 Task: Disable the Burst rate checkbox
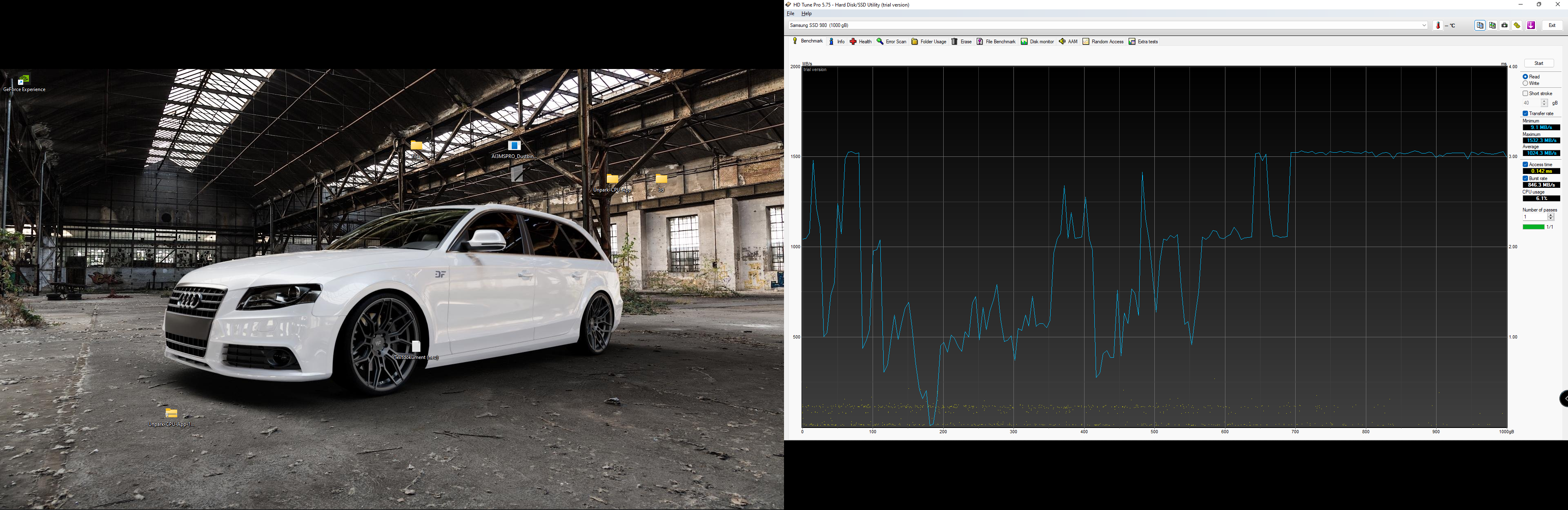pos(1526,178)
